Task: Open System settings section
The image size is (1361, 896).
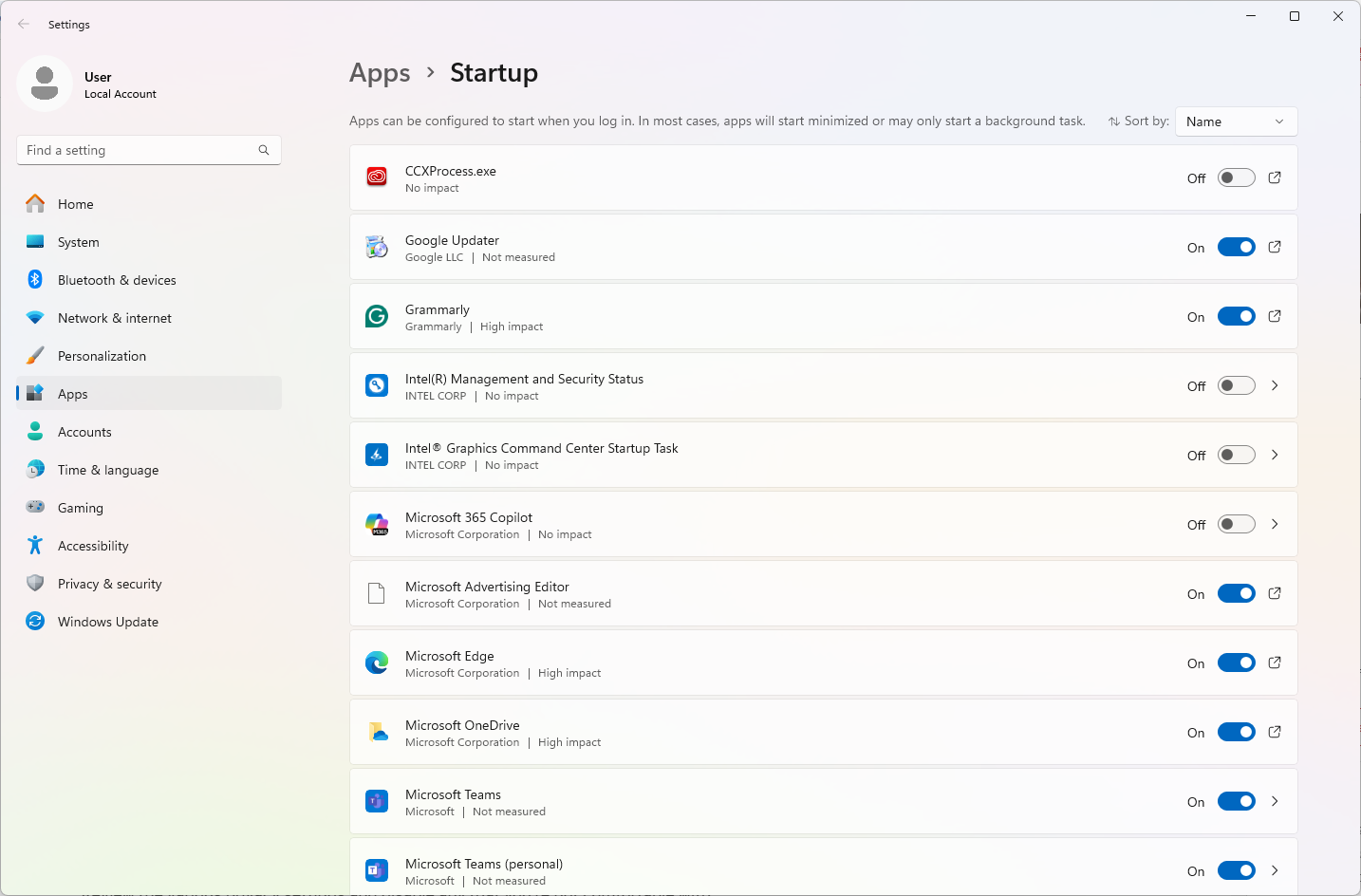Action: tap(149, 242)
